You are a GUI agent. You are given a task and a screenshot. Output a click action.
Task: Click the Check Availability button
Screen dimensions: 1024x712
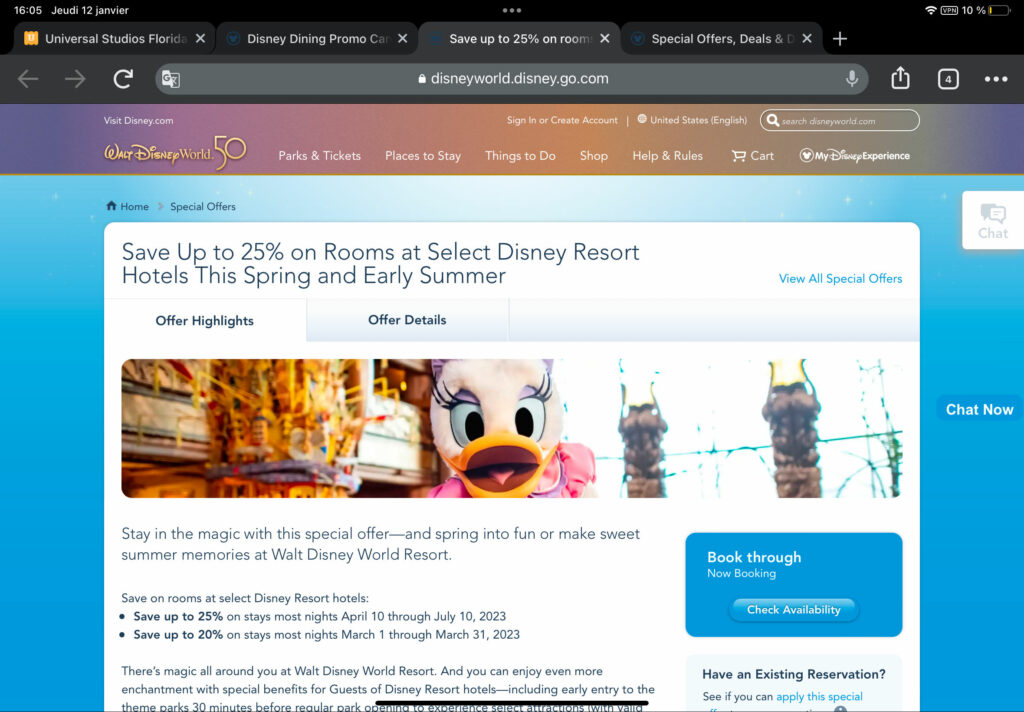793,609
